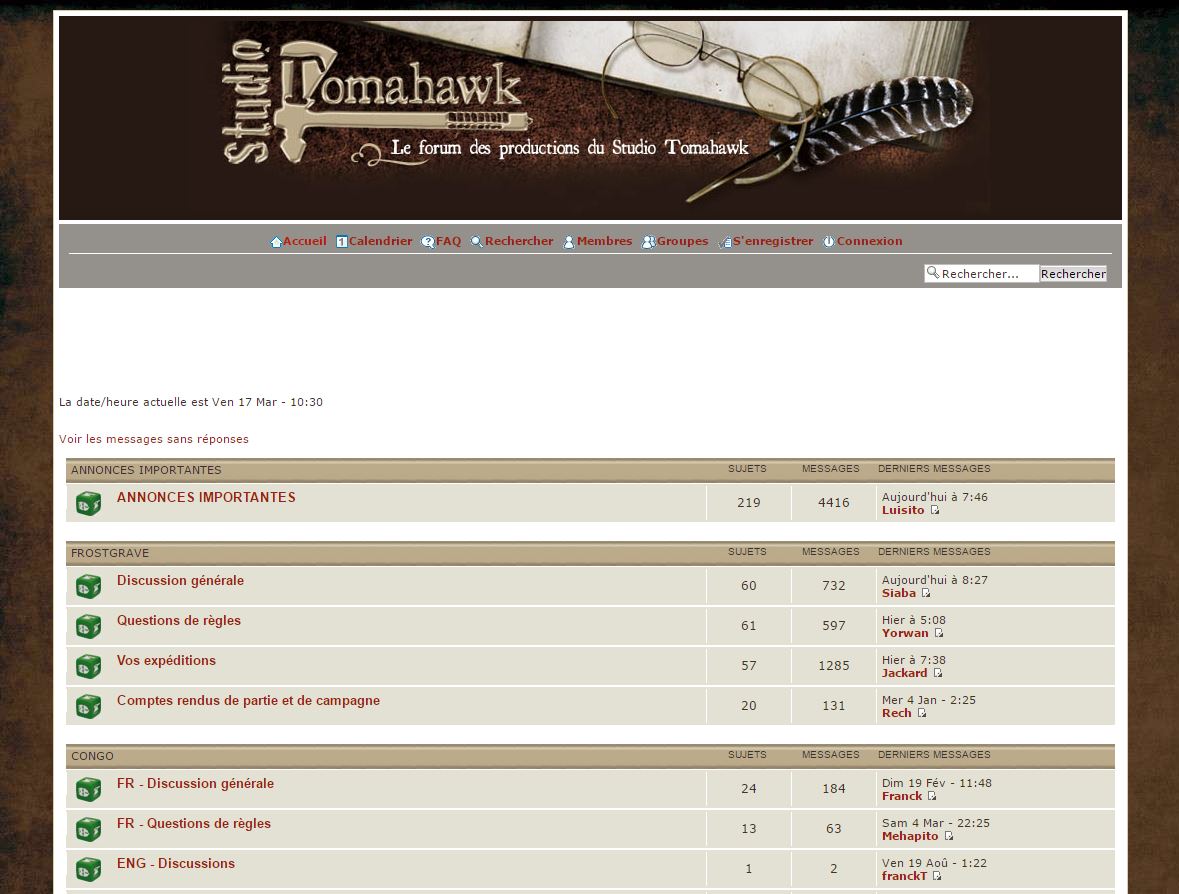Click green dice icon beside Comptes rendus de partie

89,706
